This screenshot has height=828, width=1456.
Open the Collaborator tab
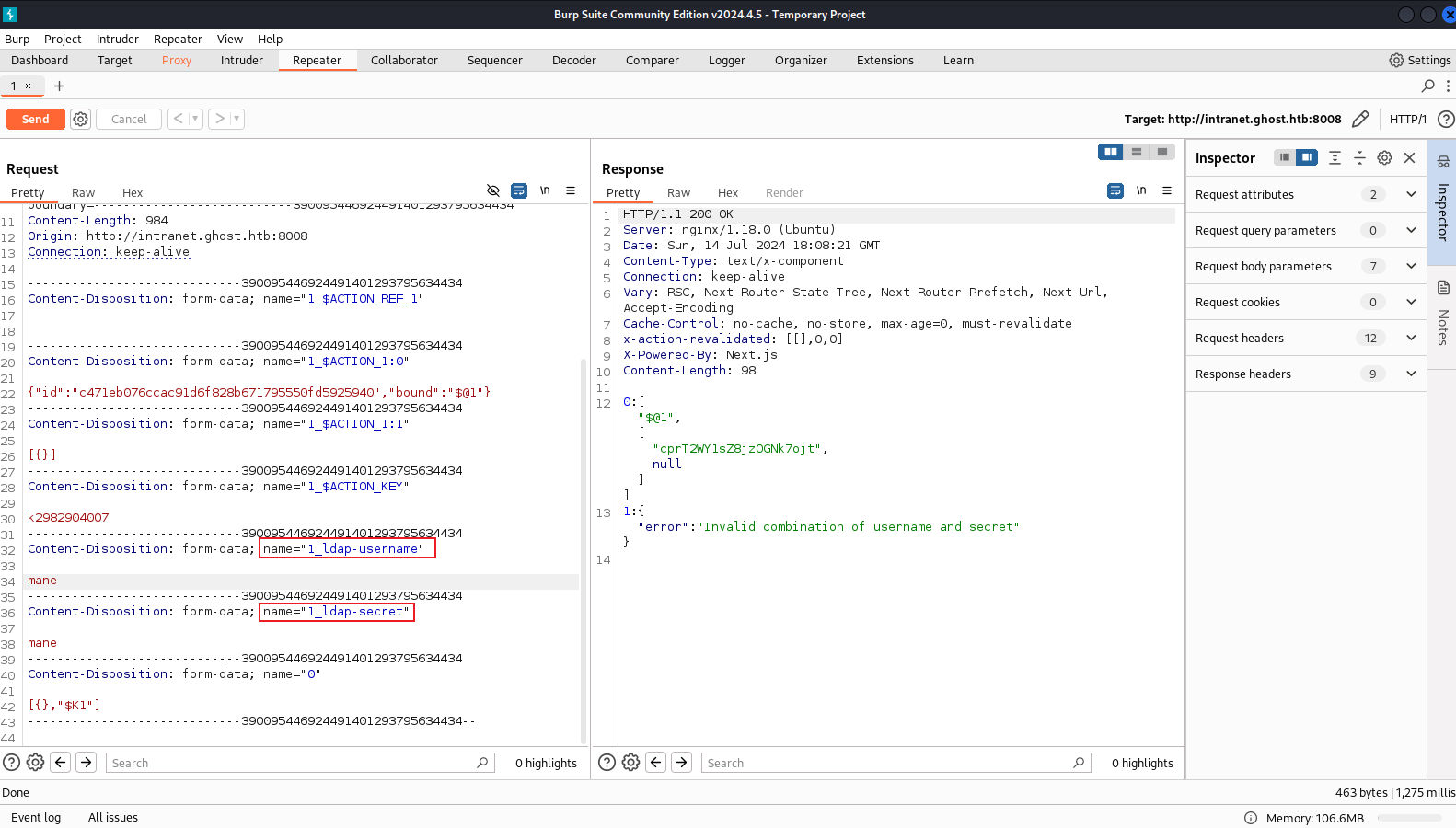[x=404, y=60]
